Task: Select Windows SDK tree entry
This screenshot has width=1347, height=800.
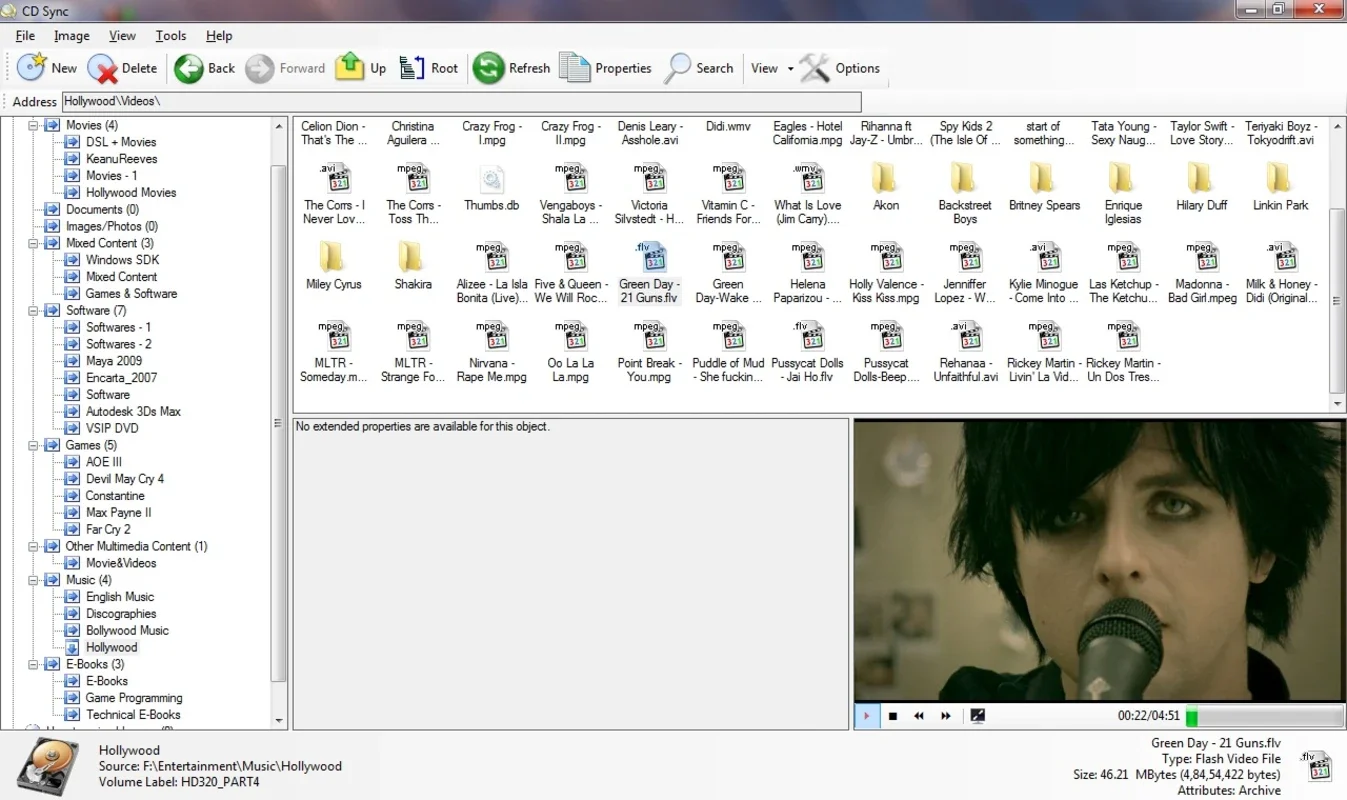Action: (x=122, y=260)
